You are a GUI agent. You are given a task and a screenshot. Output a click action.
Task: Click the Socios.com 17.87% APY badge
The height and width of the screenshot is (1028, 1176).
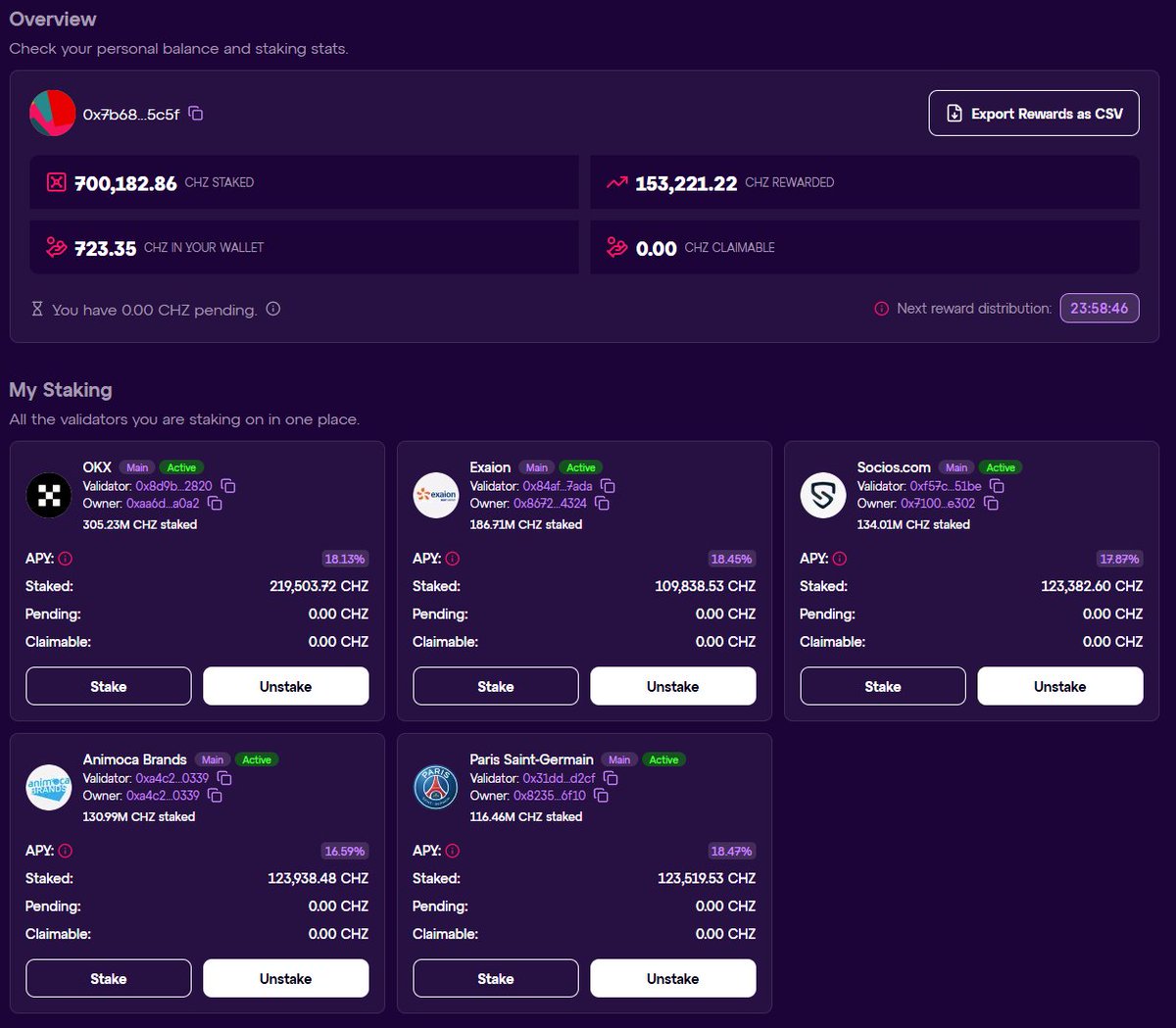[x=1119, y=559]
